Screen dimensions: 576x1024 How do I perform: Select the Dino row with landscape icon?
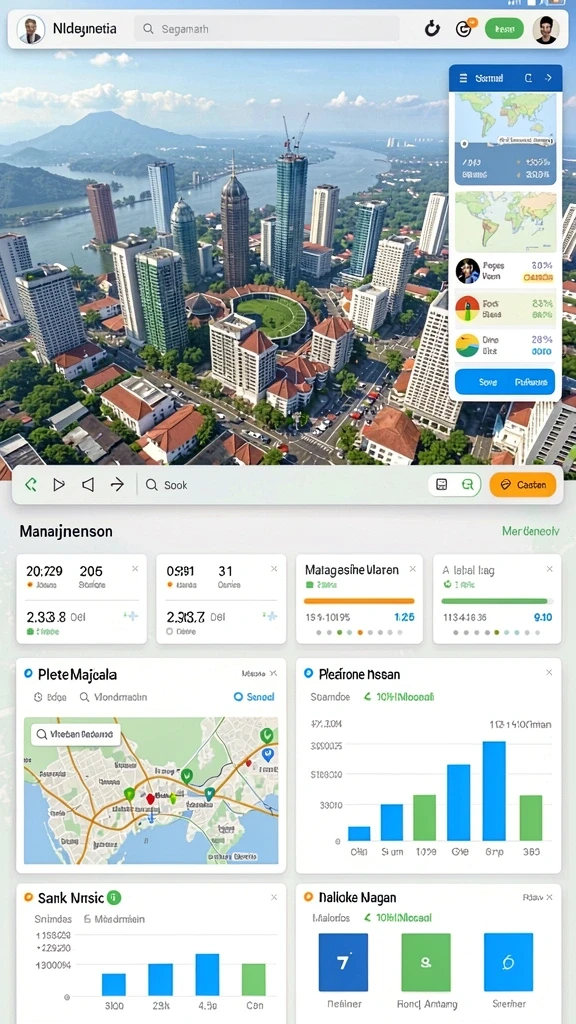[505, 345]
